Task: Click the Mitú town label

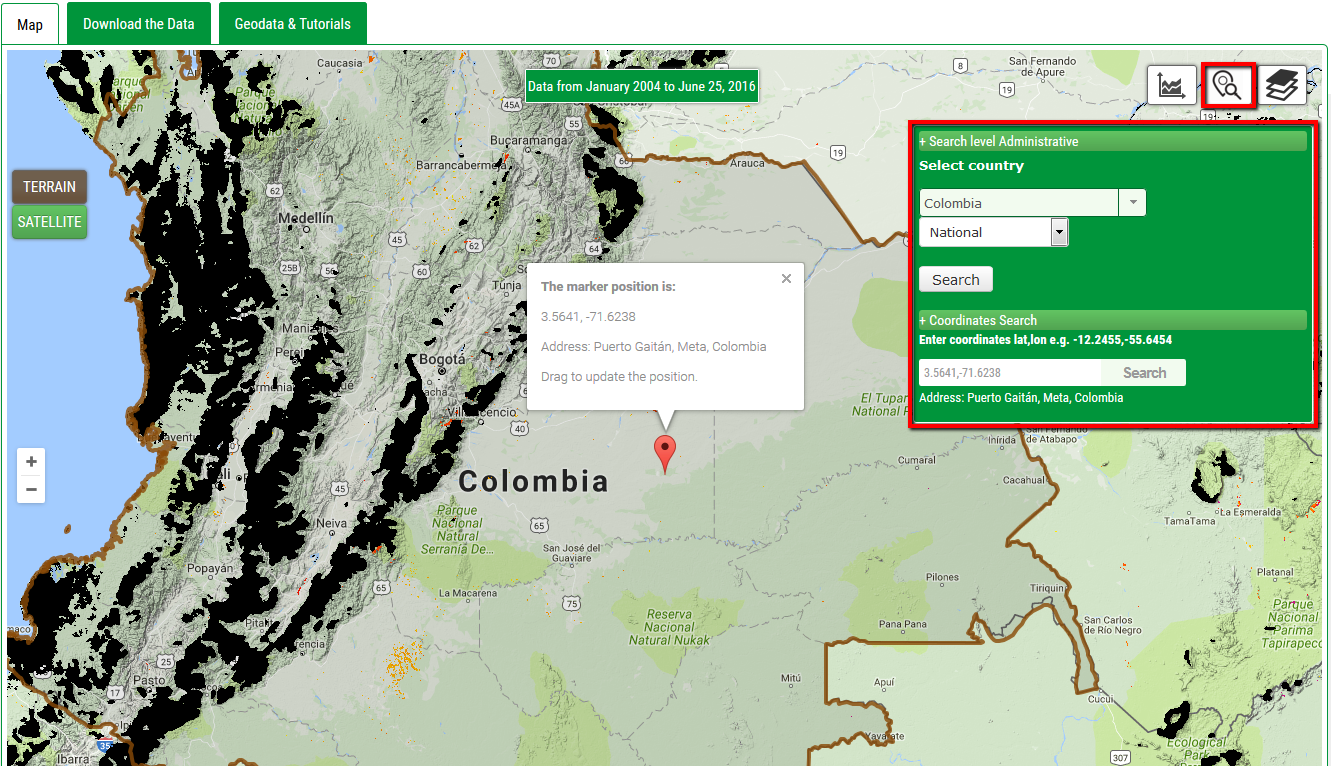Action: click(x=791, y=678)
